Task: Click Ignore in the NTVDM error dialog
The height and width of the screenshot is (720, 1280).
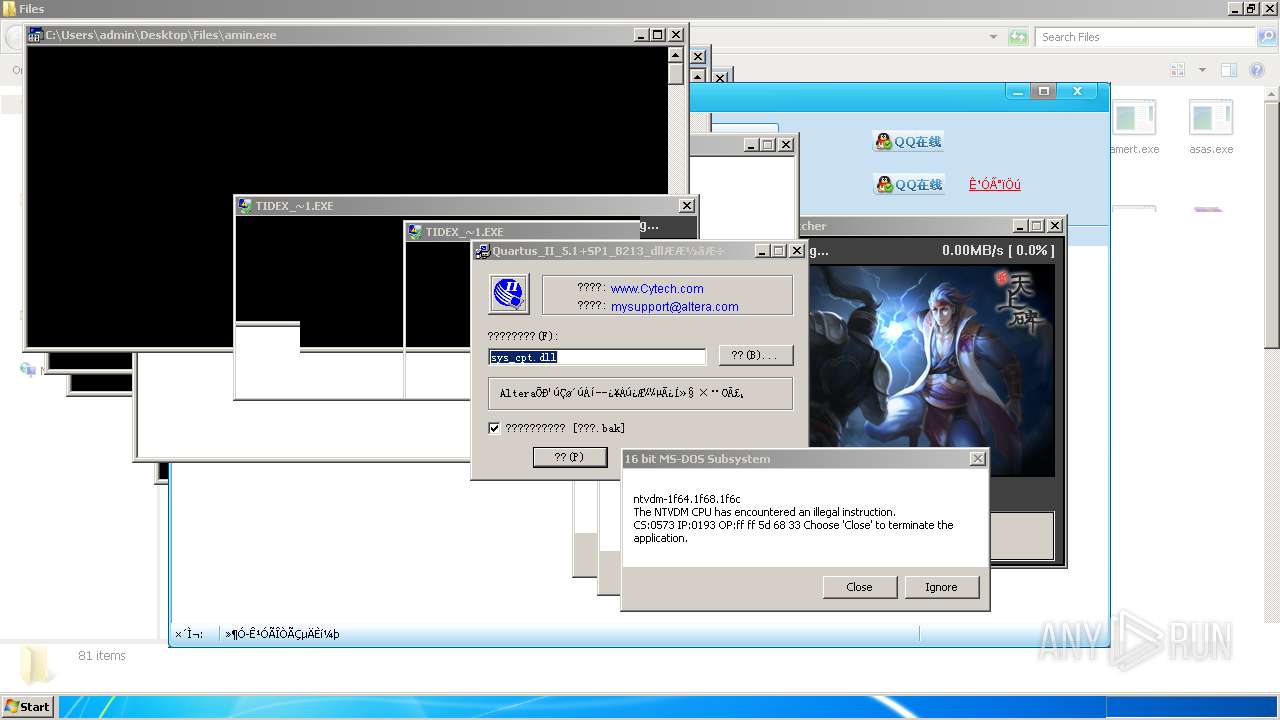Action: [x=940, y=587]
